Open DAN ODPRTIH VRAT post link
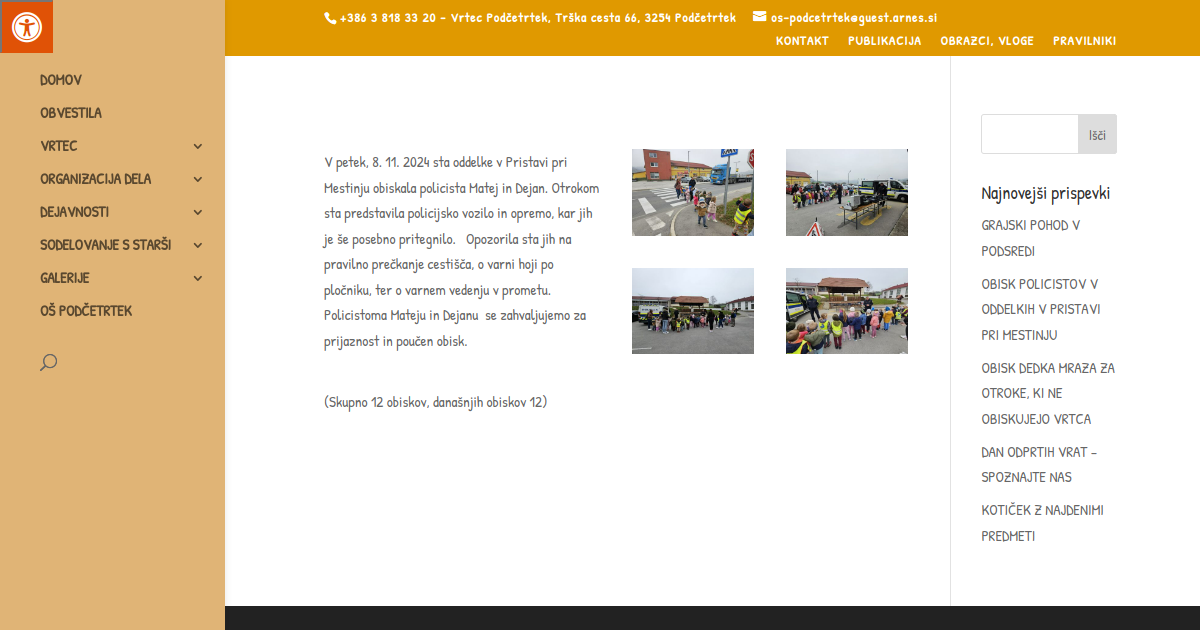Screen dimensions: 1200x630 tap(1040, 464)
